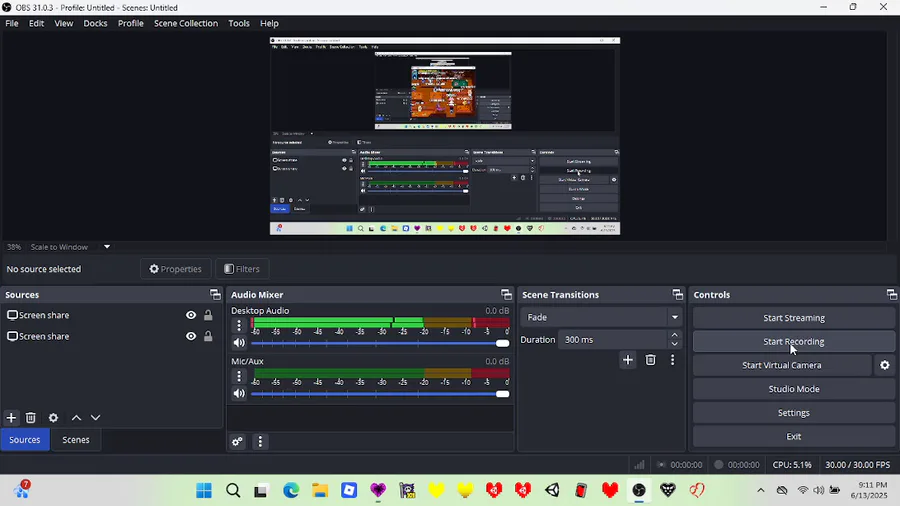Open Audio Mixer bottom three-dot menu
900x506 pixels.
260,441
